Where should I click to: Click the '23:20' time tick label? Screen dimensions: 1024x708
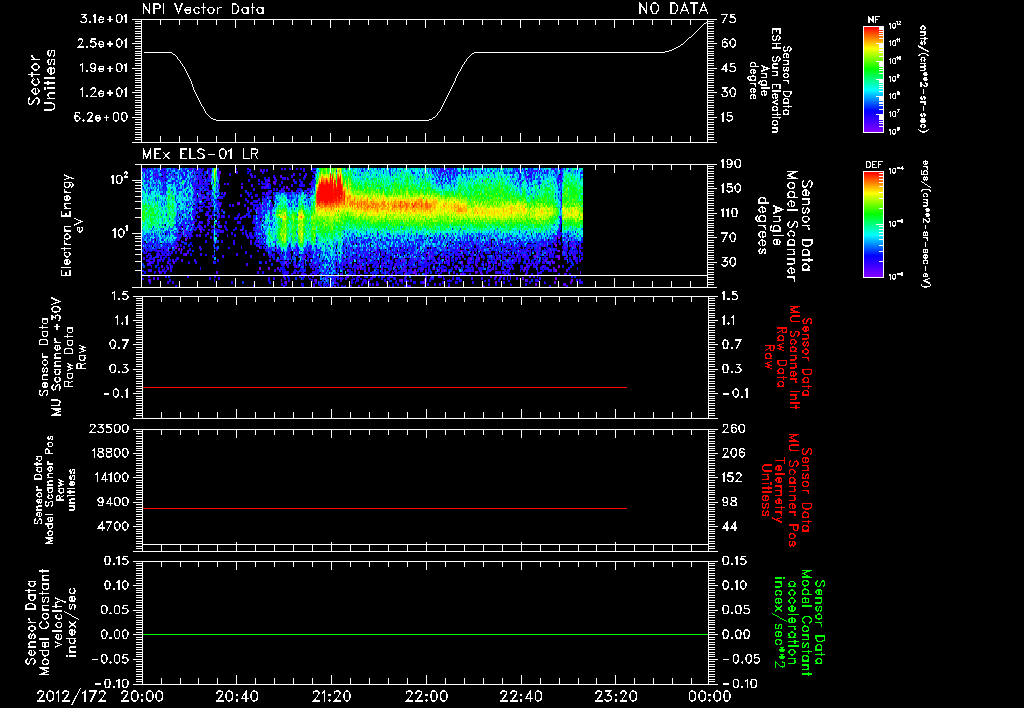(616, 696)
